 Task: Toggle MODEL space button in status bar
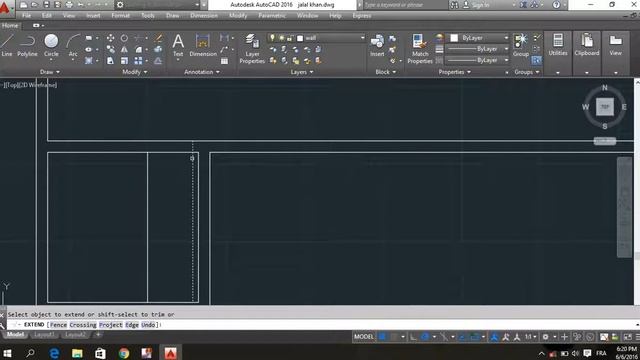click(364, 337)
